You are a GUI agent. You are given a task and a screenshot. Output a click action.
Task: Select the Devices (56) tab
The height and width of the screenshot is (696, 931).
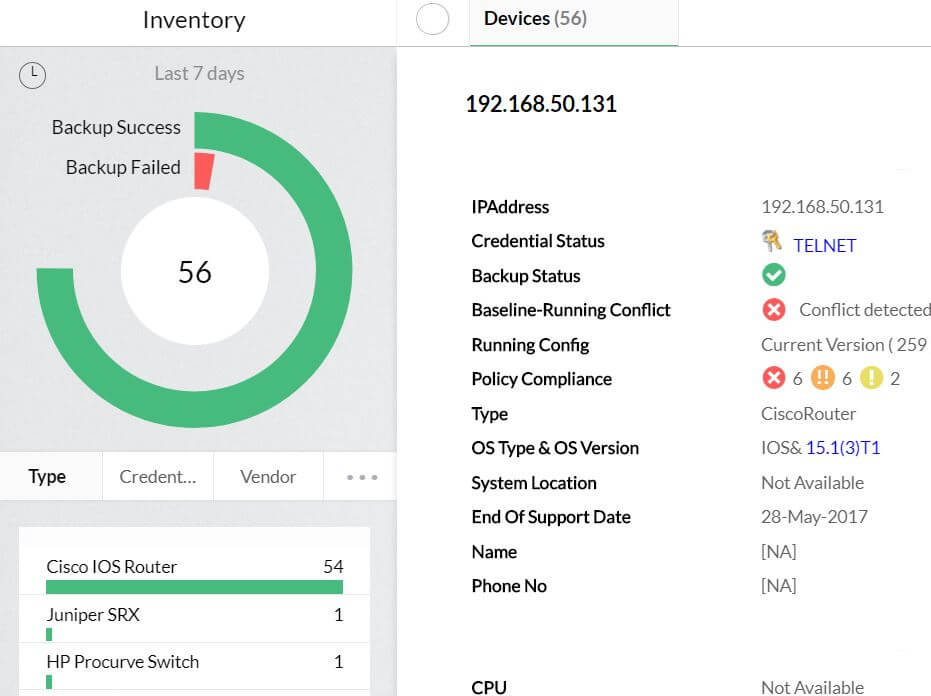(x=535, y=18)
